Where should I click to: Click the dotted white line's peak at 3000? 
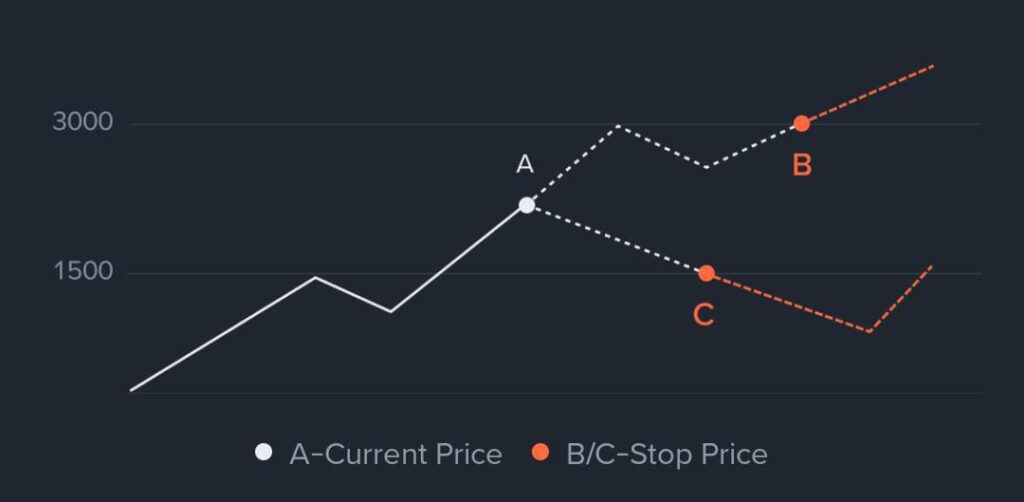[619, 125]
